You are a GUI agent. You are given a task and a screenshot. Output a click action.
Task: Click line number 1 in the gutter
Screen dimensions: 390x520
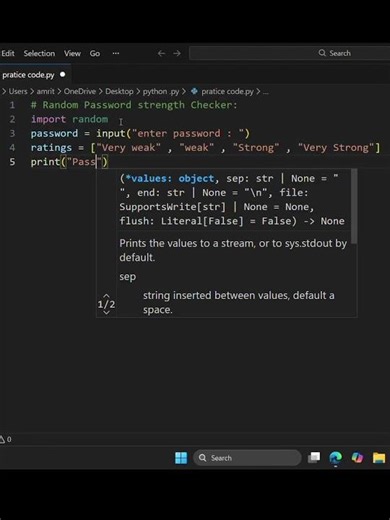click(x=12, y=105)
